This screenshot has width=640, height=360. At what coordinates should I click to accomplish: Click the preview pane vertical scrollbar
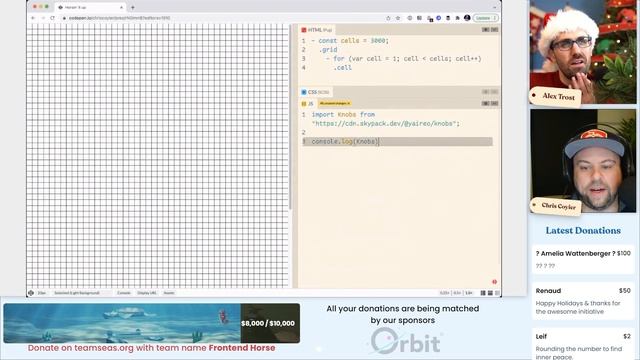[x=290, y=118]
